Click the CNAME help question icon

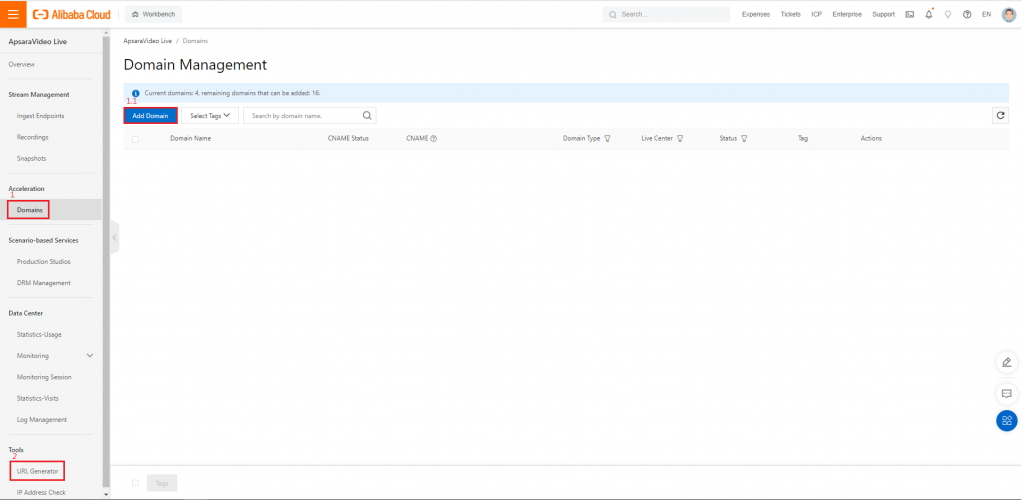point(433,138)
